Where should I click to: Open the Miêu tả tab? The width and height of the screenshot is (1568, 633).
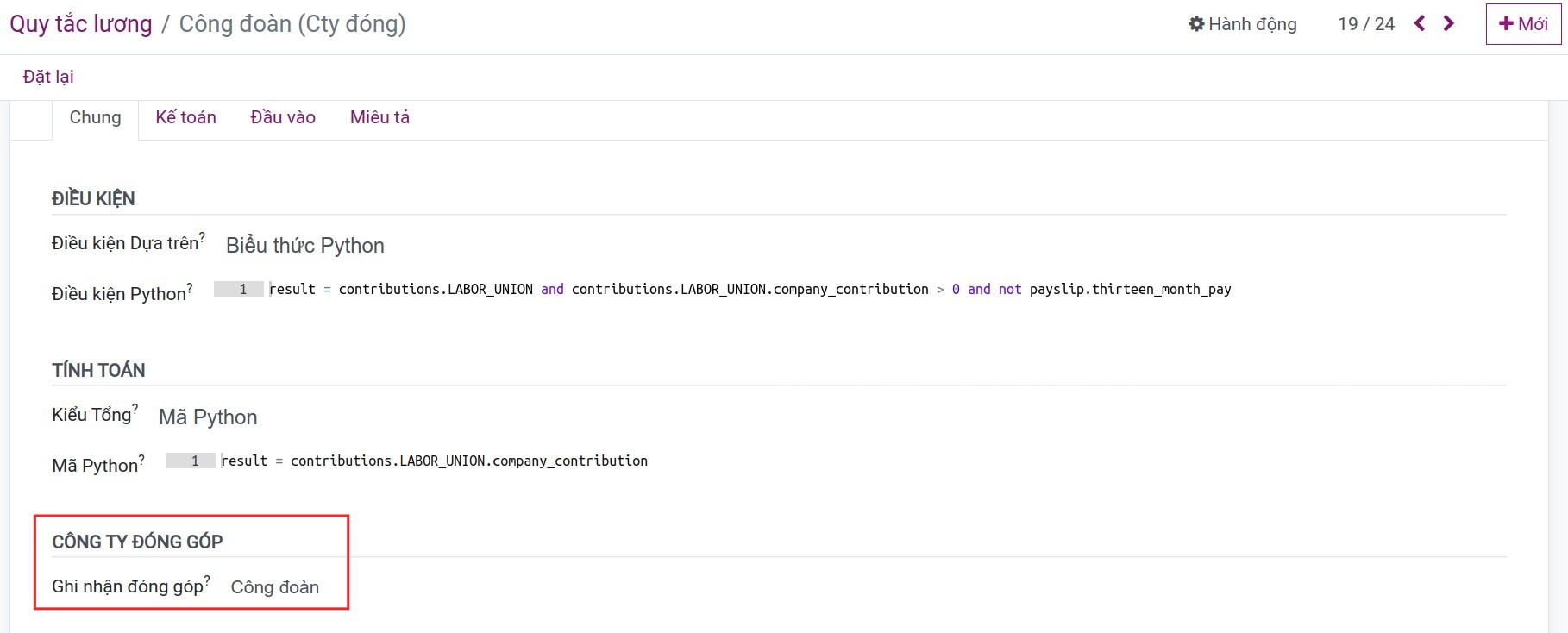(379, 117)
